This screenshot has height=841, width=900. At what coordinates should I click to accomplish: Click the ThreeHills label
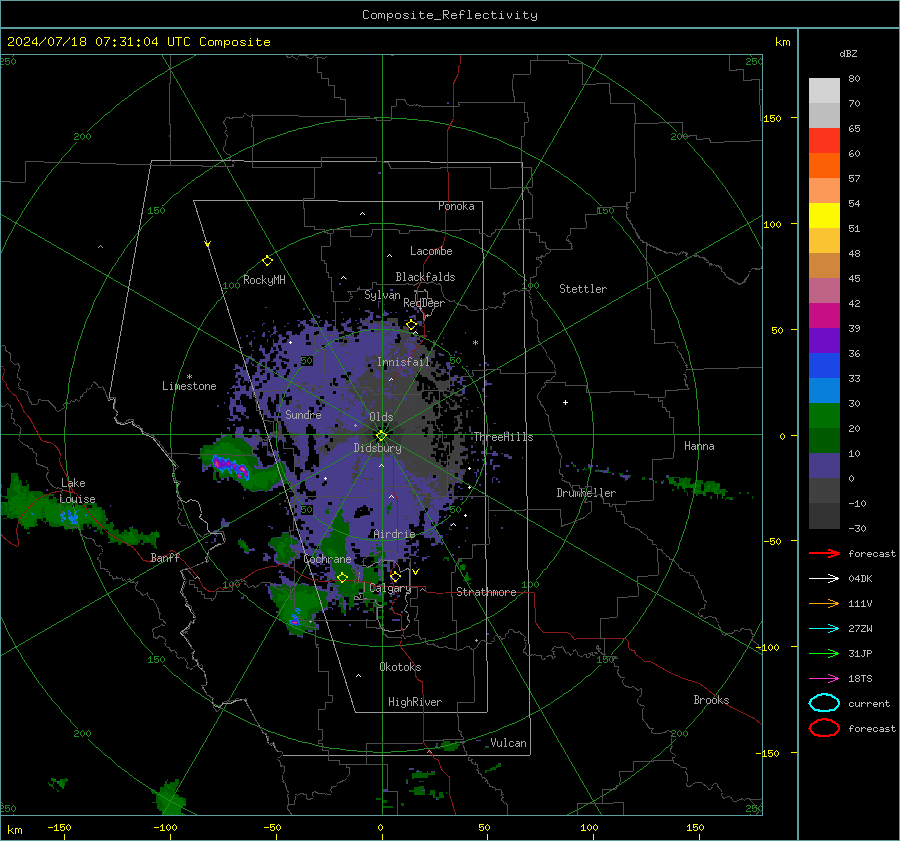(503, 437)
